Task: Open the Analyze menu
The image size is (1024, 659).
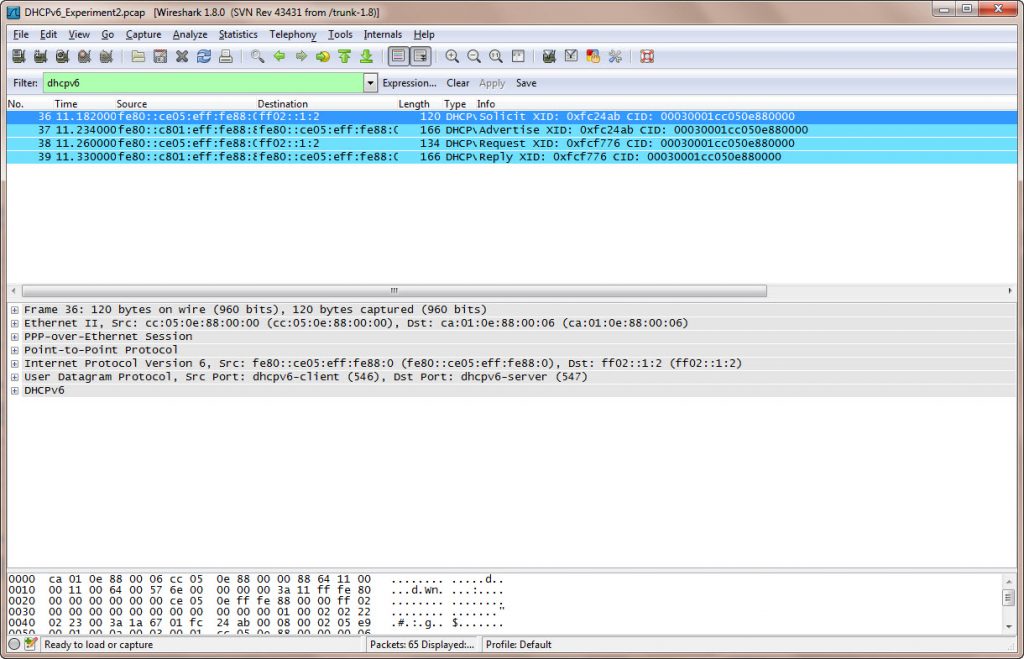Action: (x=190, y=34)
